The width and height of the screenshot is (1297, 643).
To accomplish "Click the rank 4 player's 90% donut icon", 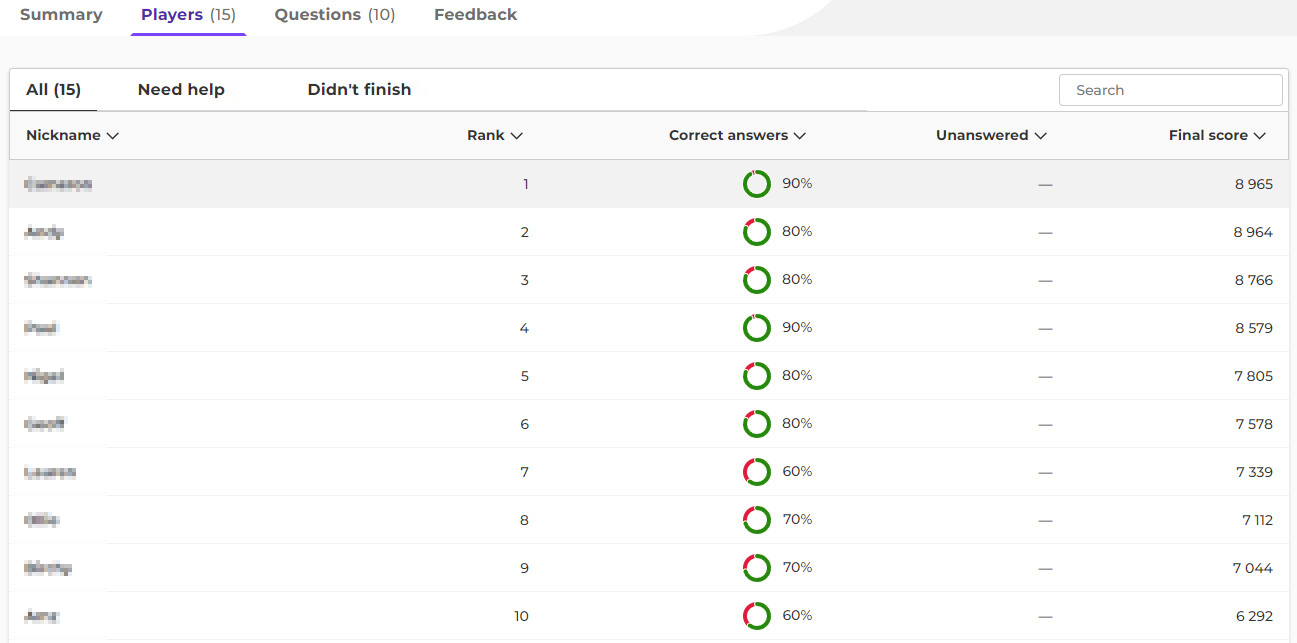I will tap(756, 328).
